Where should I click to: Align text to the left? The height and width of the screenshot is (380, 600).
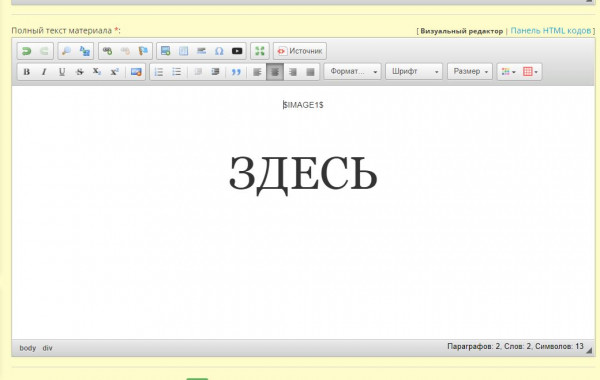click(x=257, y=72)
